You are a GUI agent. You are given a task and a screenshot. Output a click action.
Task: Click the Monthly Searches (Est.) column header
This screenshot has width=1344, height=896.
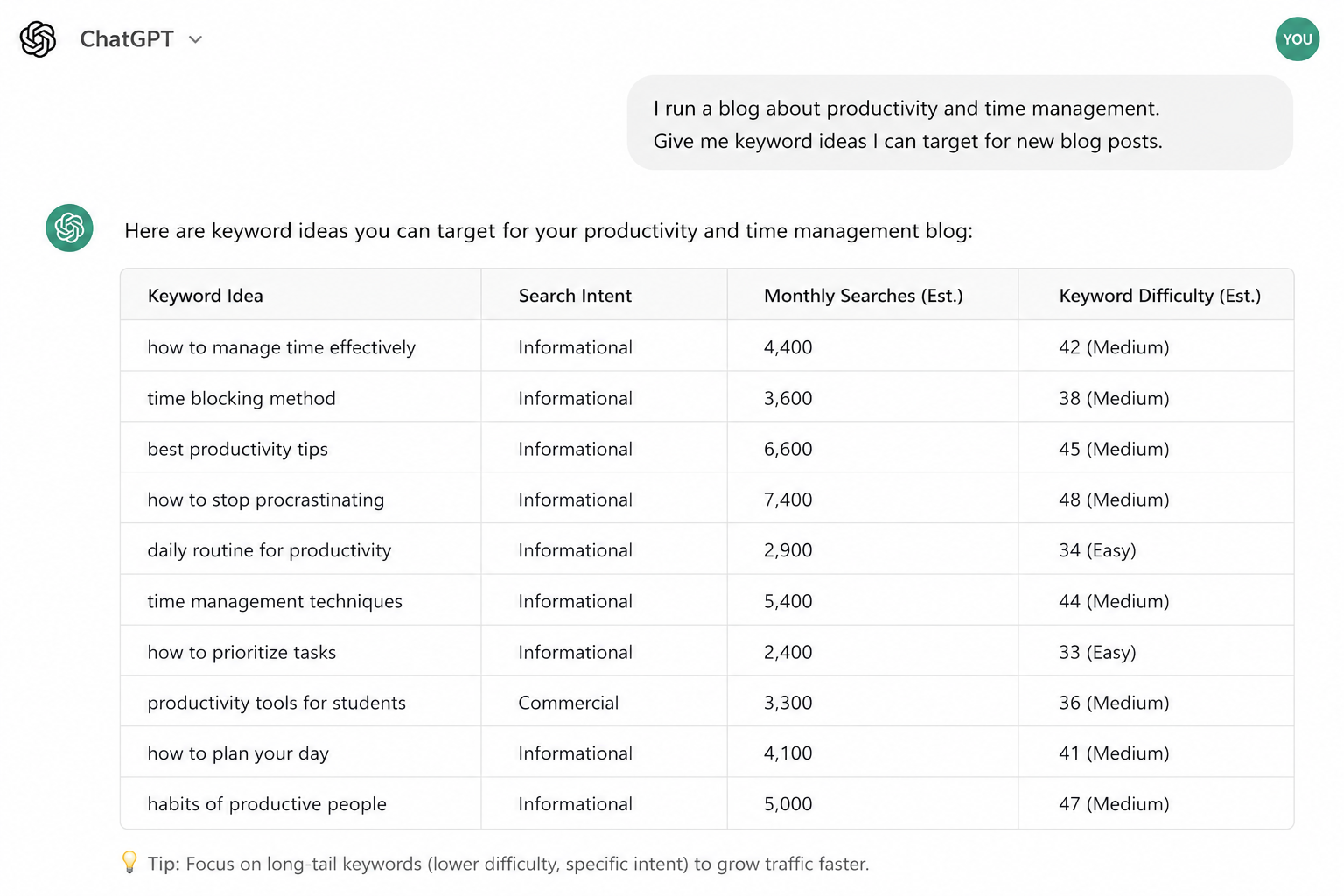click(863, 296)
